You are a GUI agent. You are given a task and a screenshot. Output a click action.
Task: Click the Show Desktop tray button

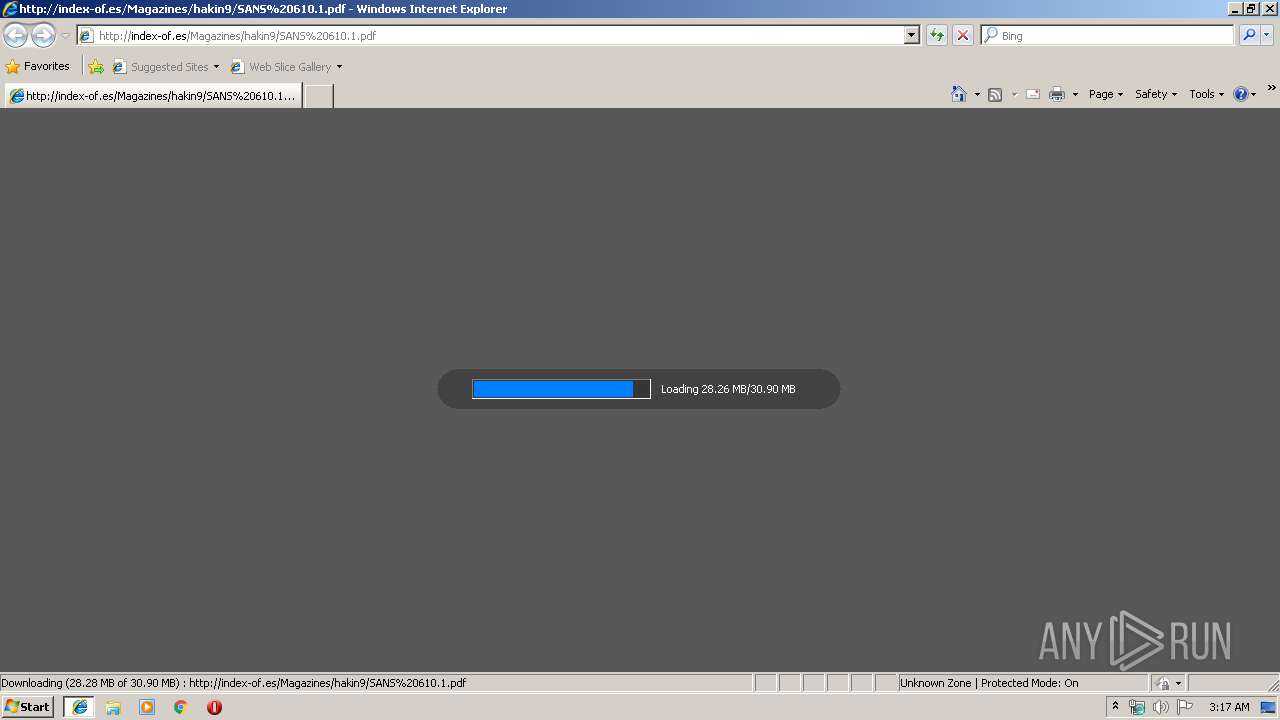(1268, 707)
